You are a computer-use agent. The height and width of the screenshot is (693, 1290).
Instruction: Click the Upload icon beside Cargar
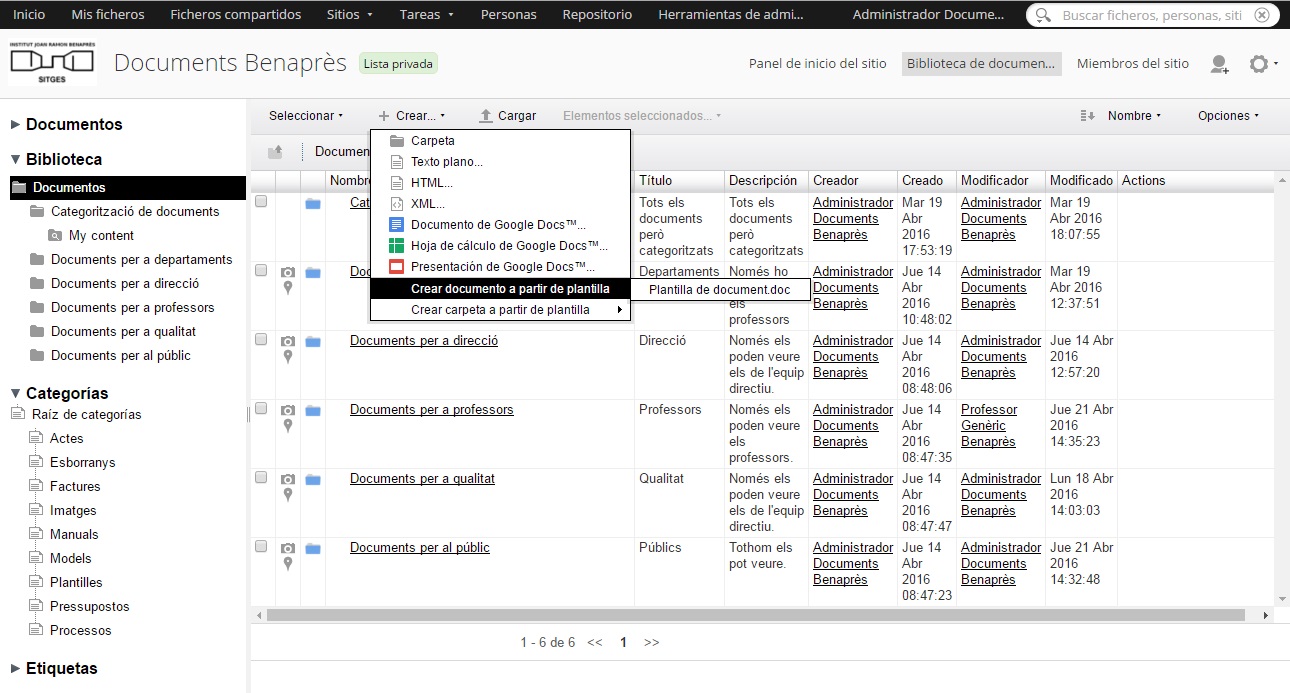(x=486, y=116)
